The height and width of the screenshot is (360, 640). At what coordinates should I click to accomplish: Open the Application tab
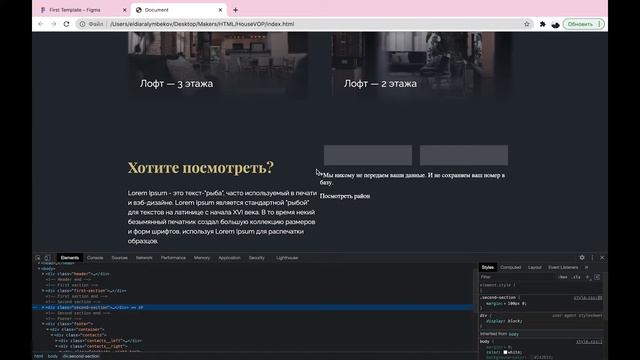point(229,258)
